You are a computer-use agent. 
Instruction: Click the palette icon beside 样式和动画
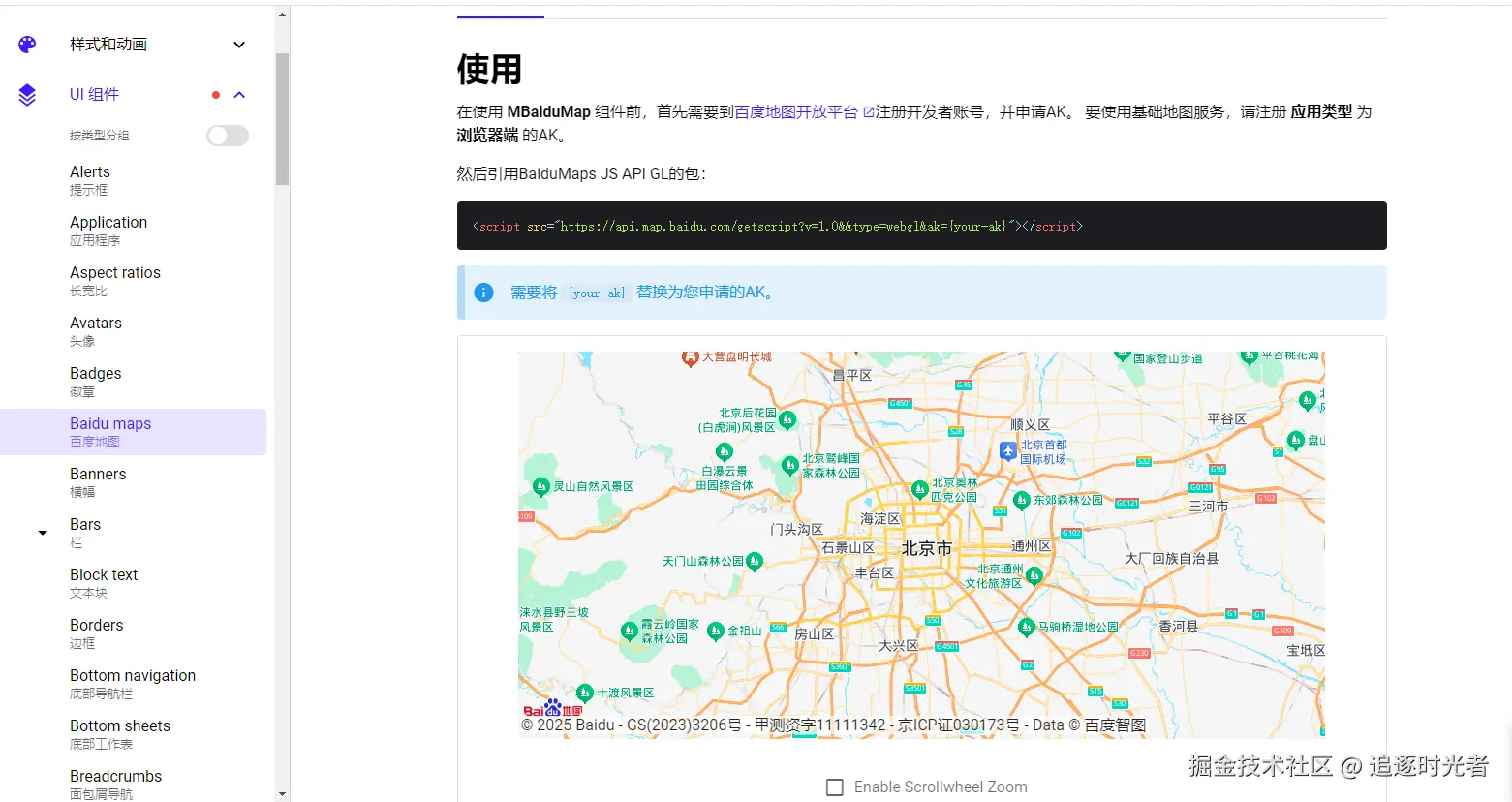pos(27,45)
